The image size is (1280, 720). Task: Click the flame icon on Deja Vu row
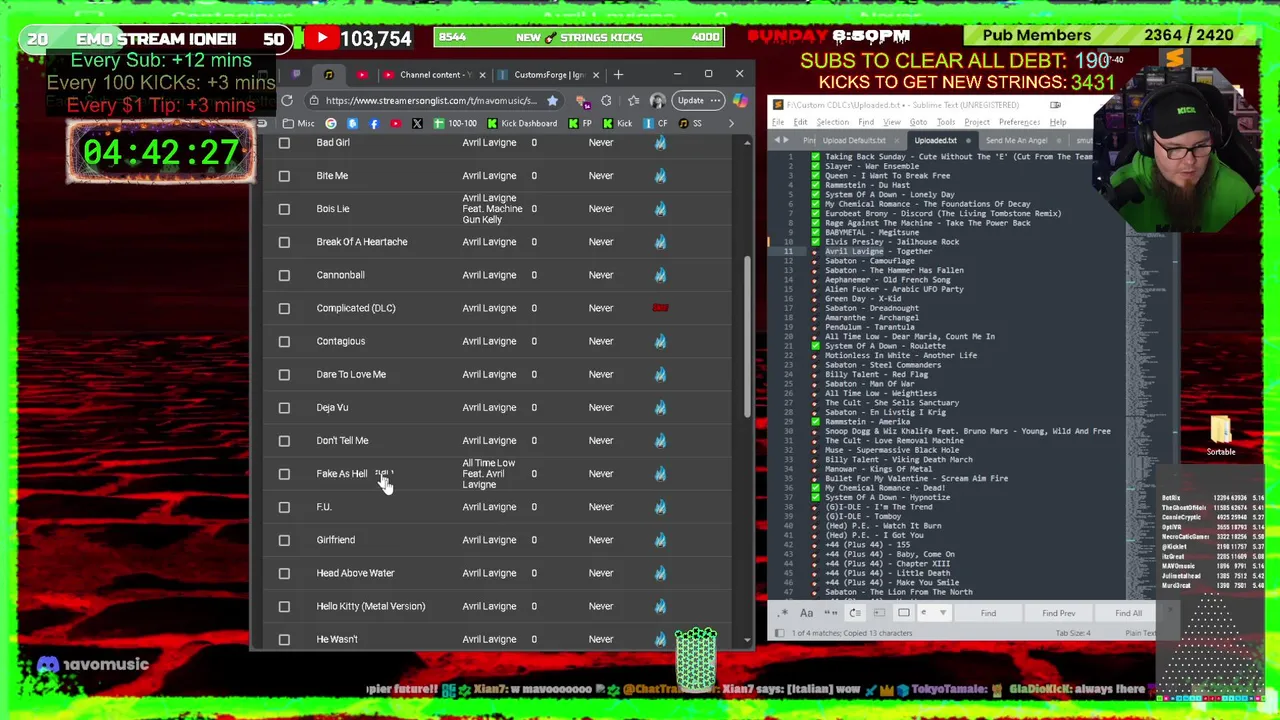(x=660, y=407)
